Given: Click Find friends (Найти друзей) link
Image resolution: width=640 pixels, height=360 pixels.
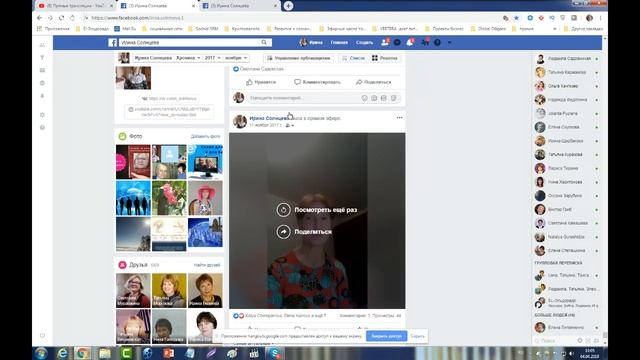Looking at the screenshot, I should (207, 265).
